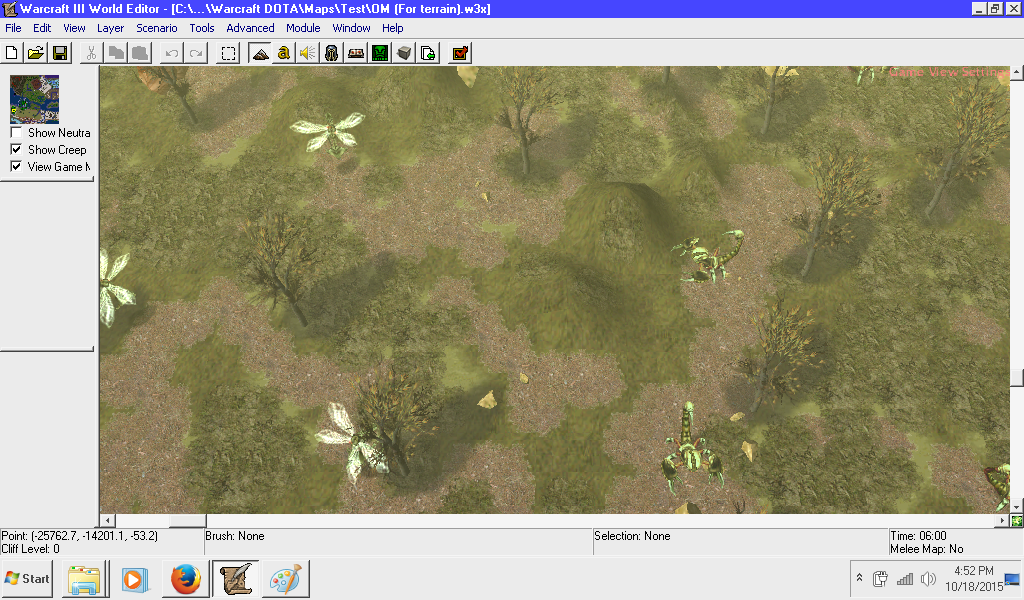Undo last action with Undo arrow
1024x600 pixels.
click(172, 53)
